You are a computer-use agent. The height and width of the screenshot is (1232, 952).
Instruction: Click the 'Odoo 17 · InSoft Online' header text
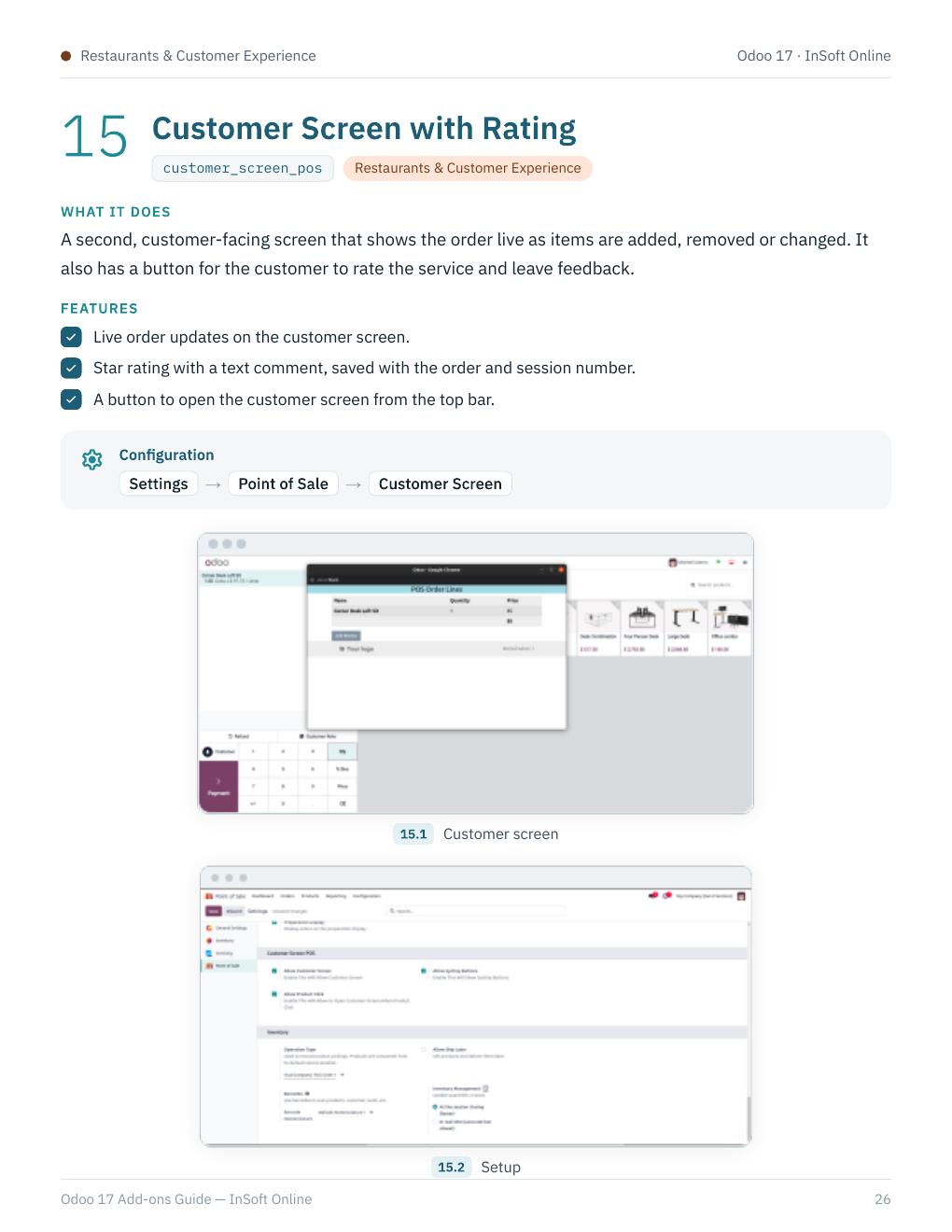point(814,56)
